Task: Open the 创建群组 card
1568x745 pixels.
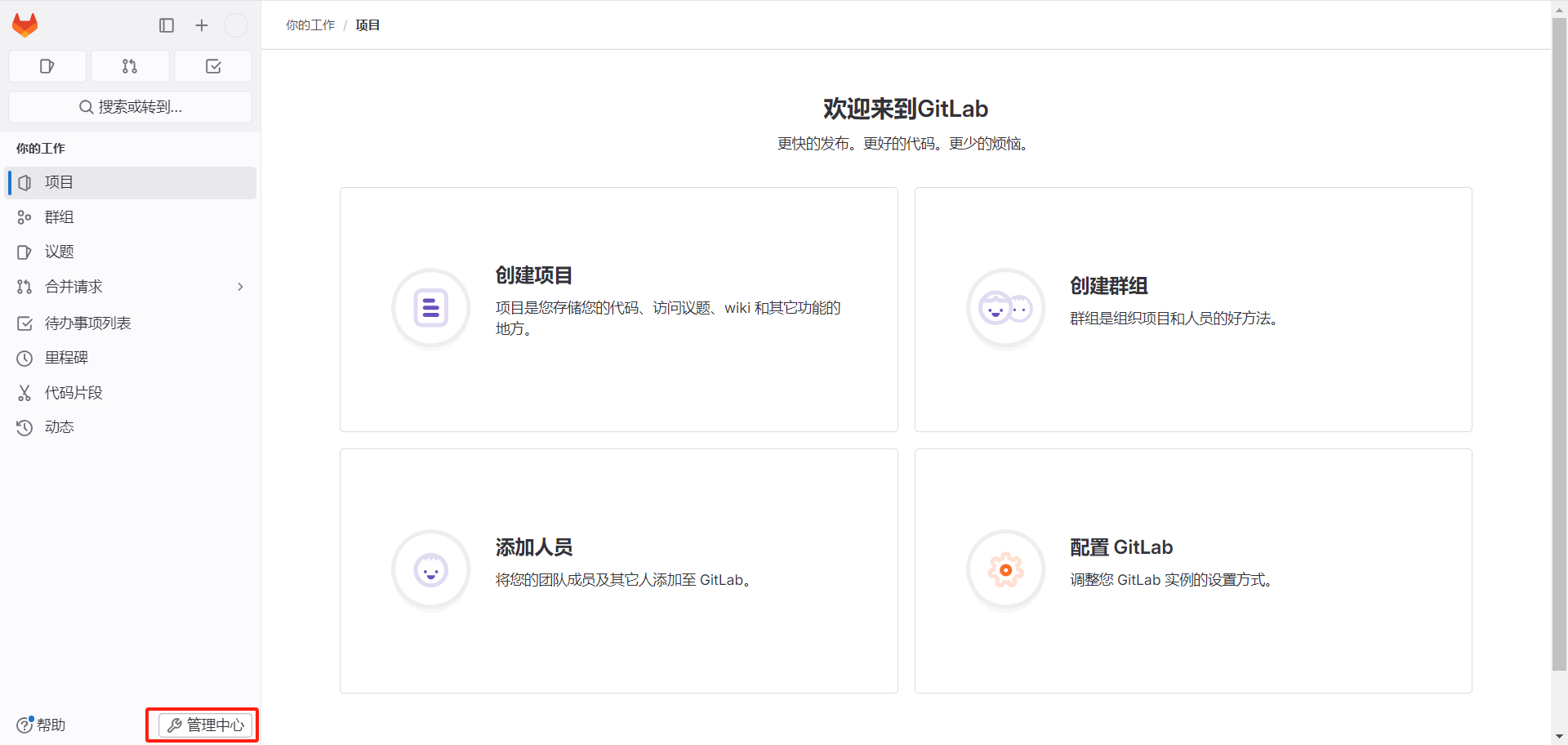Action: click(x=1193, y=310)
